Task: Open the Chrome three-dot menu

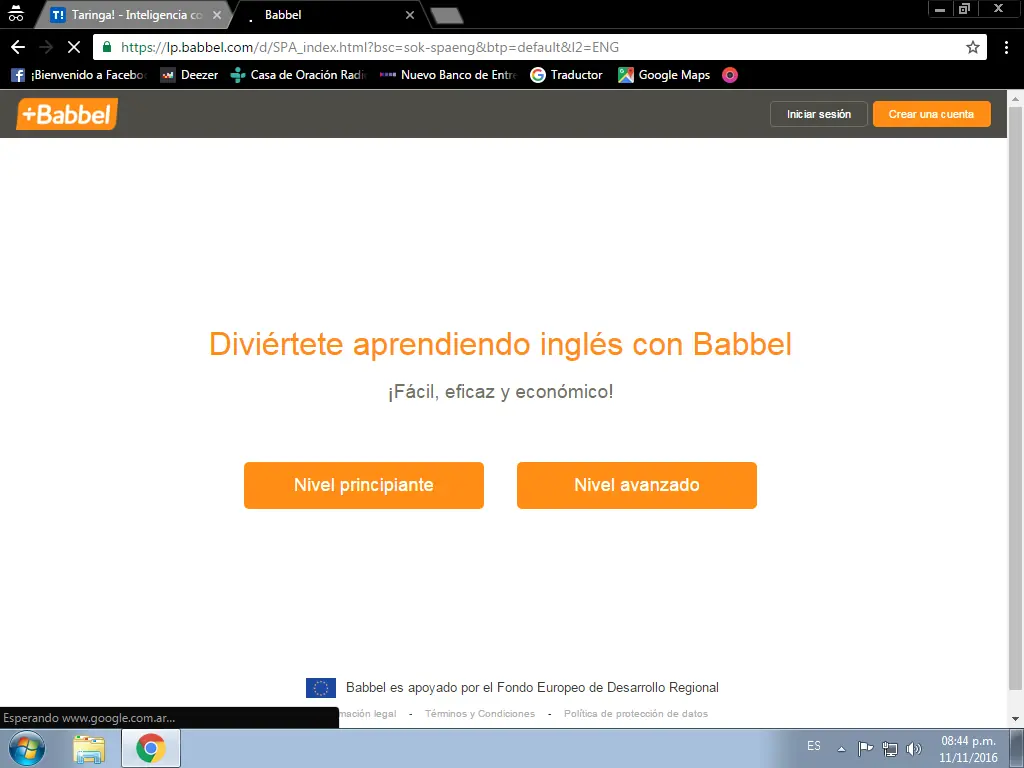Action: click(x=1006, y=47)
